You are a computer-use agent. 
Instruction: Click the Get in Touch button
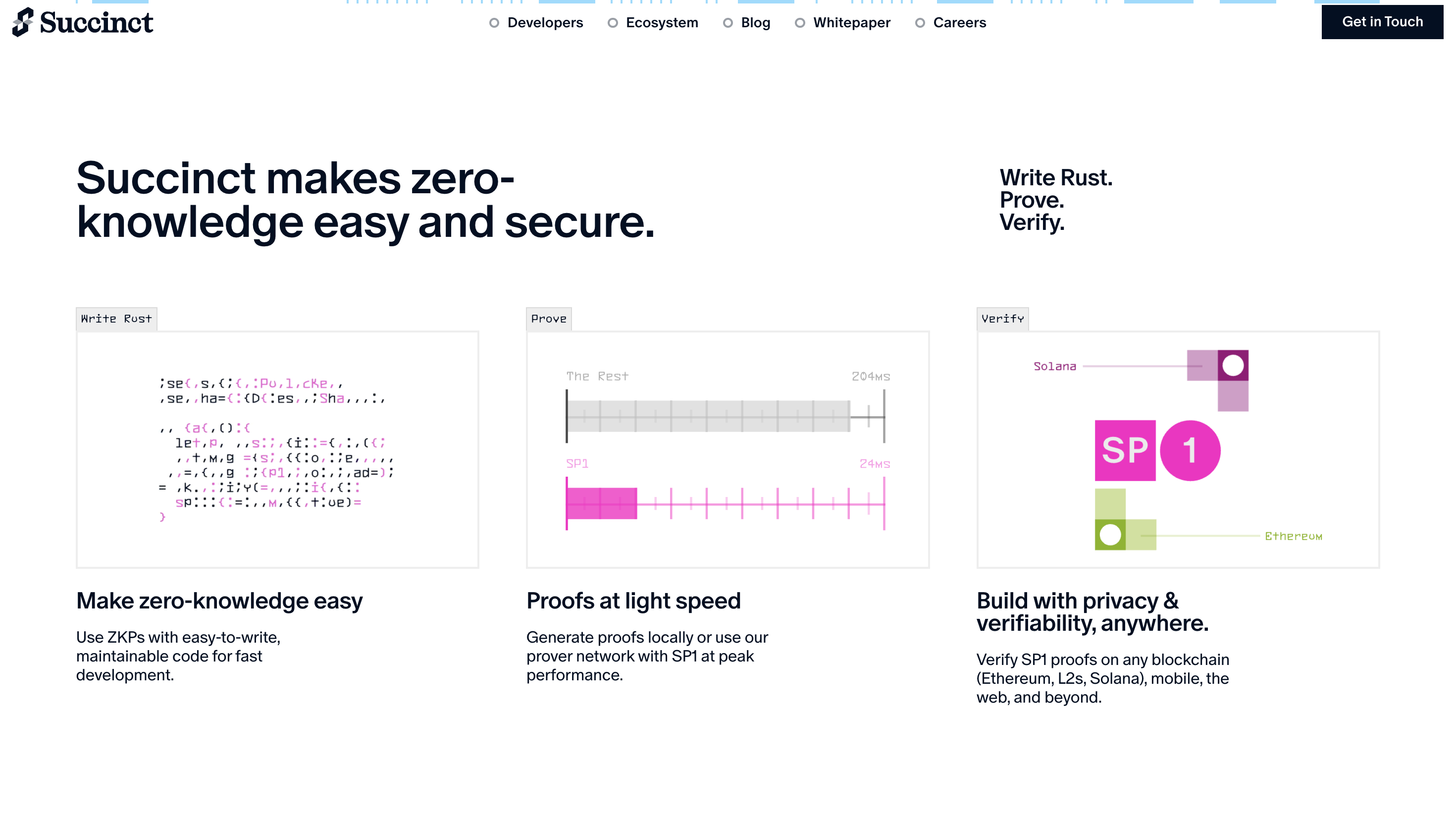(1382, 22)
